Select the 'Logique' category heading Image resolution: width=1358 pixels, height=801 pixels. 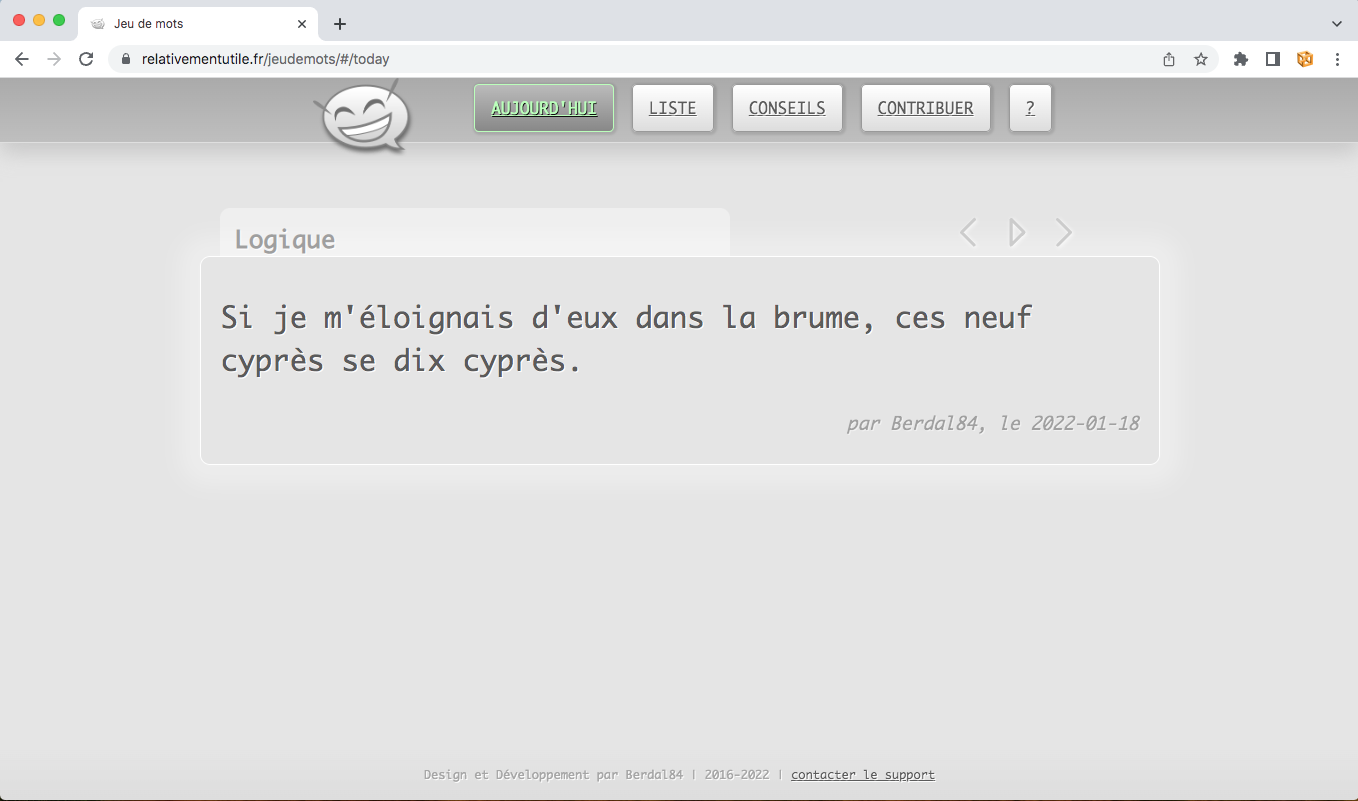pos(285,239)
